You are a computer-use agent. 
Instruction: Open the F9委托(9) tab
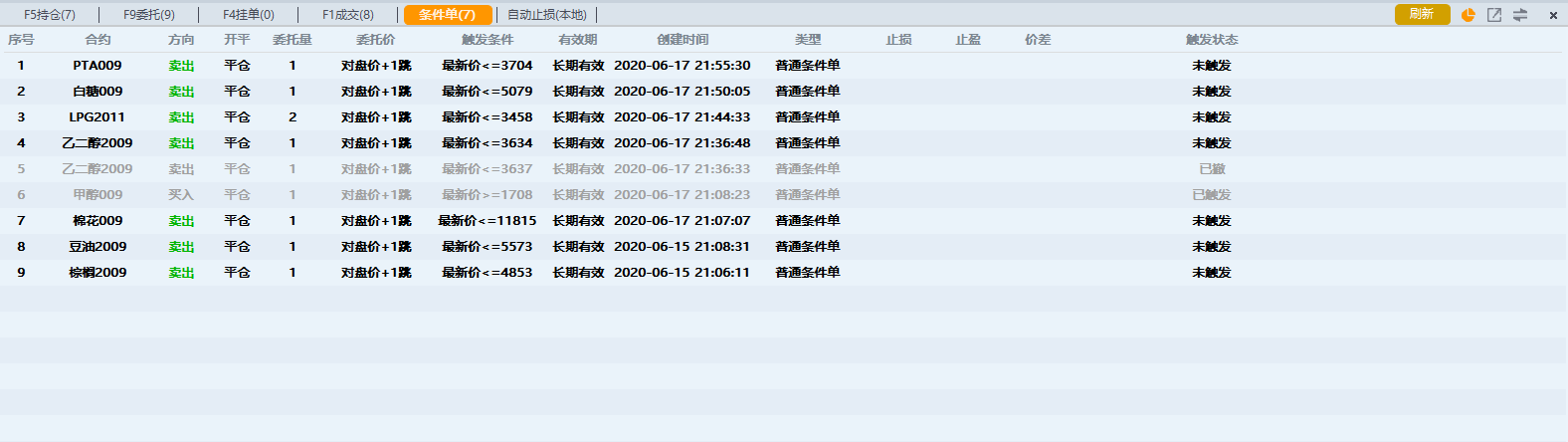click(x=149, y=15)
